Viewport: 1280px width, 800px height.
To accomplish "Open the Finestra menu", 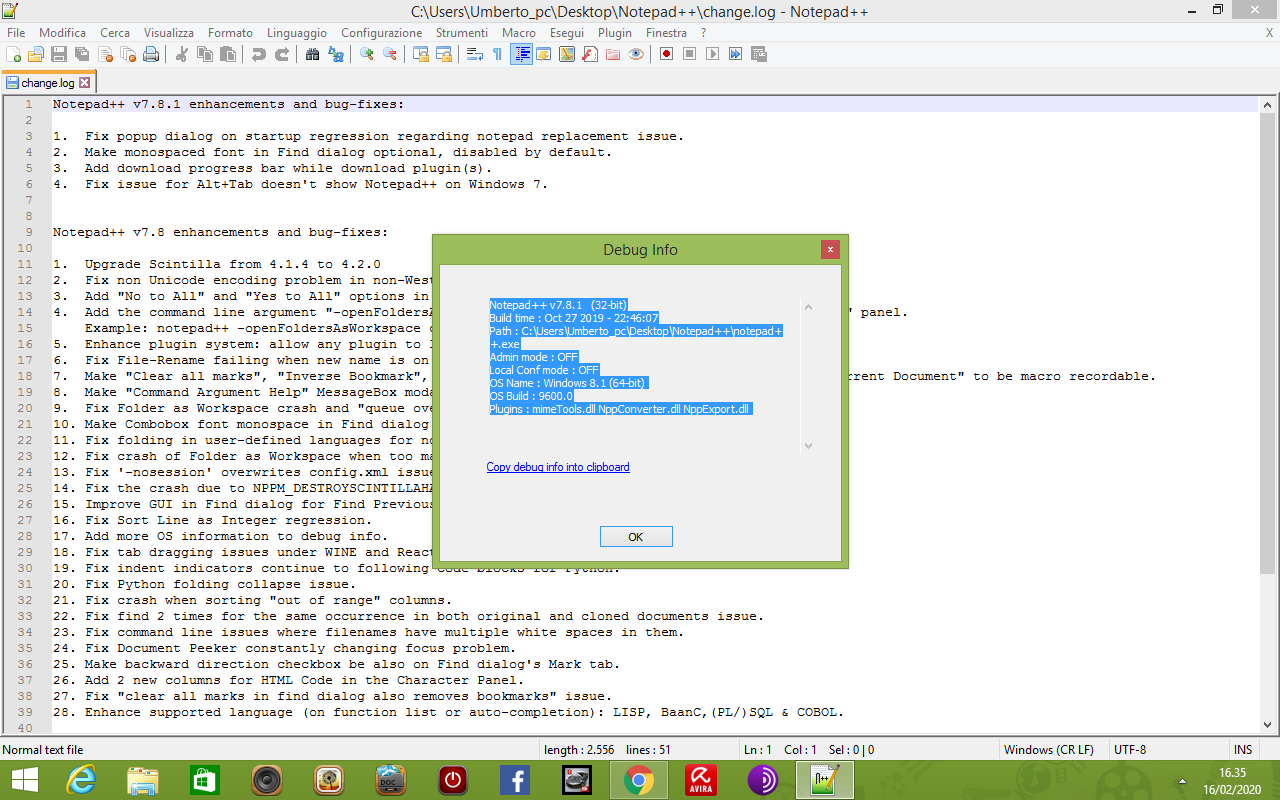I will click(x=667, y=33).
